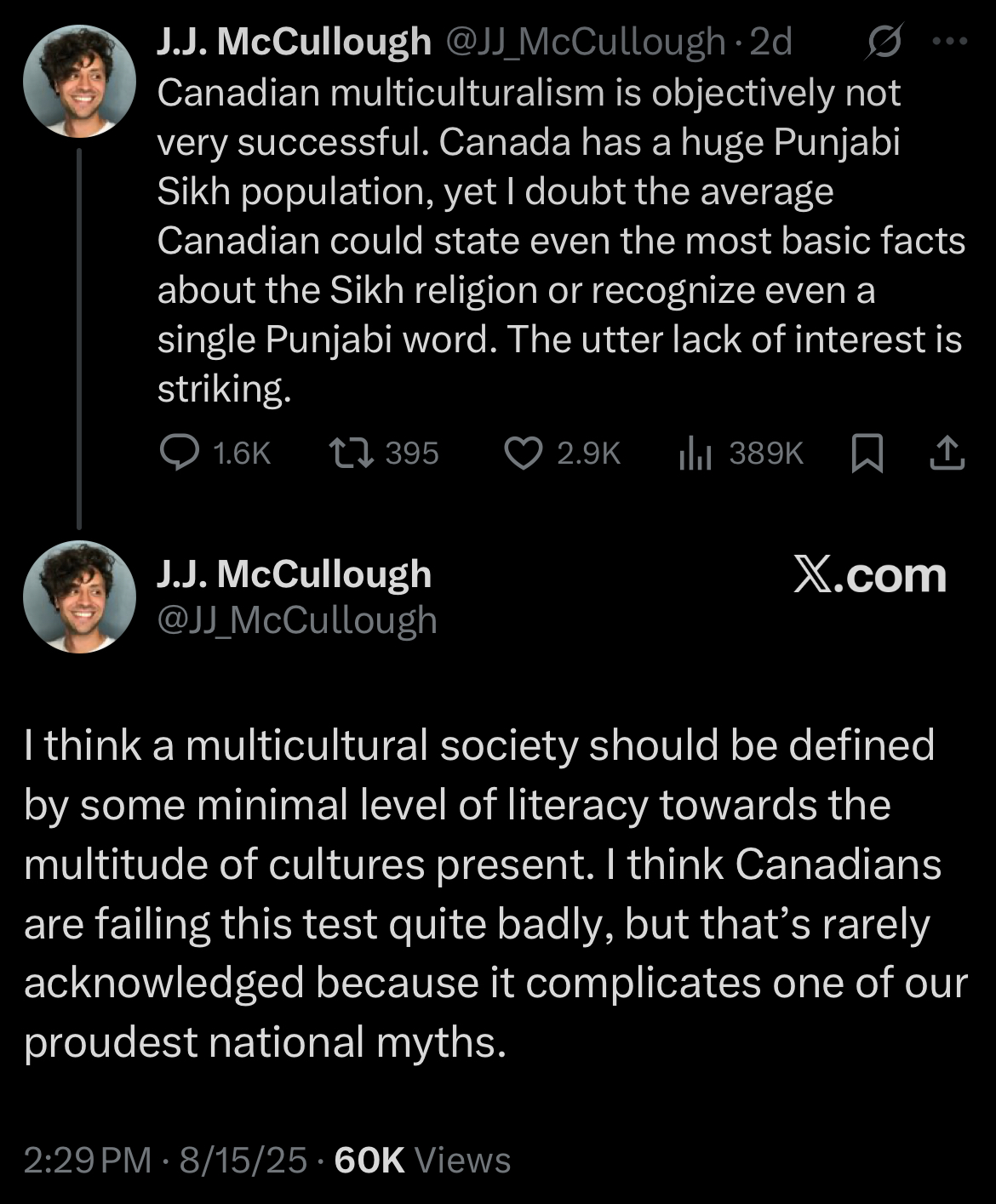Open the "2d" timestamp link
Screen dimensions: 996x1204
770,42
